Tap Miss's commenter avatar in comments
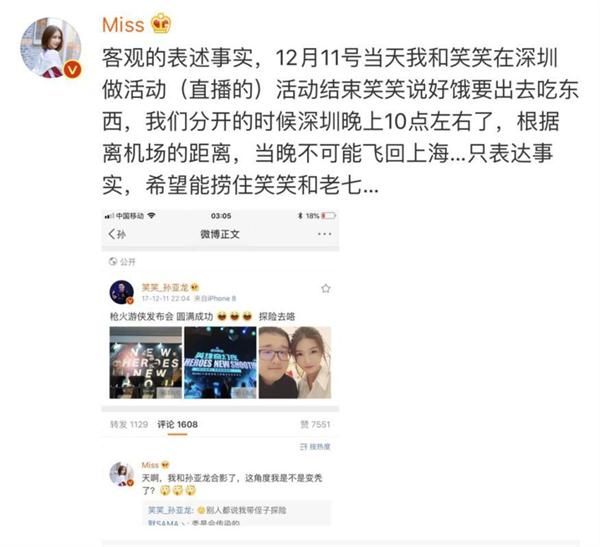The image size is (600, 547). point(122,474)
